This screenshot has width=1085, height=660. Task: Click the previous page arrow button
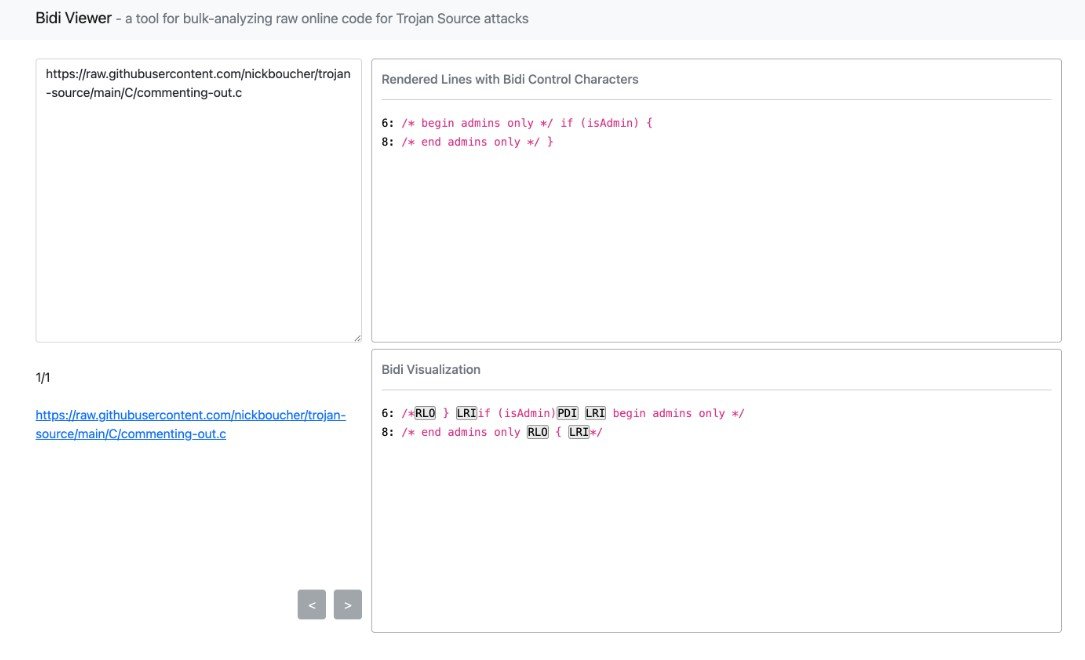[311, 604]
